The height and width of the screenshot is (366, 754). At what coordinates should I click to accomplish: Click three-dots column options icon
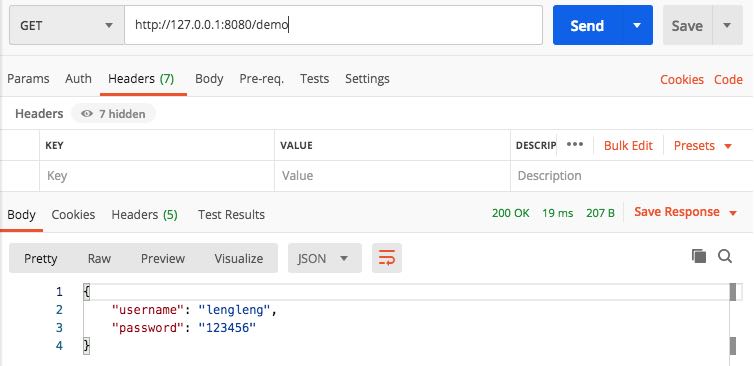575,145
